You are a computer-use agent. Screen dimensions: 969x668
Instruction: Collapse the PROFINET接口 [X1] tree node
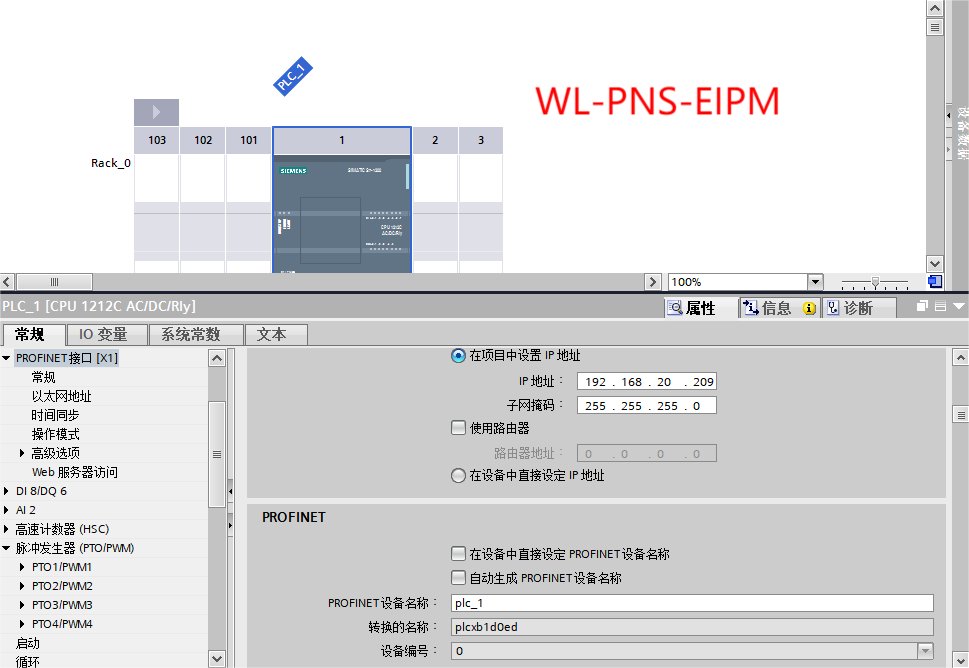[6, 358]
